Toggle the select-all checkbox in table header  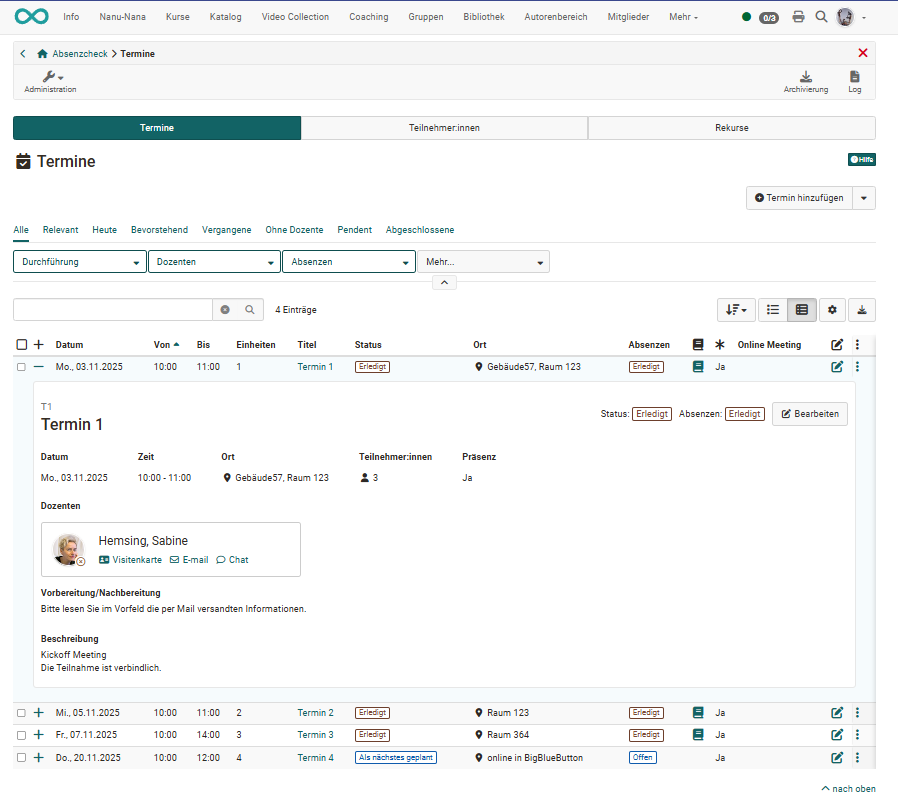point(22,345)
